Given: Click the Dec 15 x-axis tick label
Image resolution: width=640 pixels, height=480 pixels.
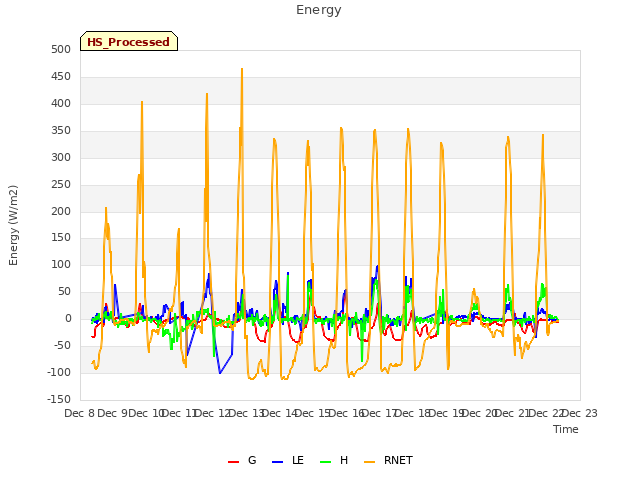Looking at the screenshot, I should click(x=313, y=413).
